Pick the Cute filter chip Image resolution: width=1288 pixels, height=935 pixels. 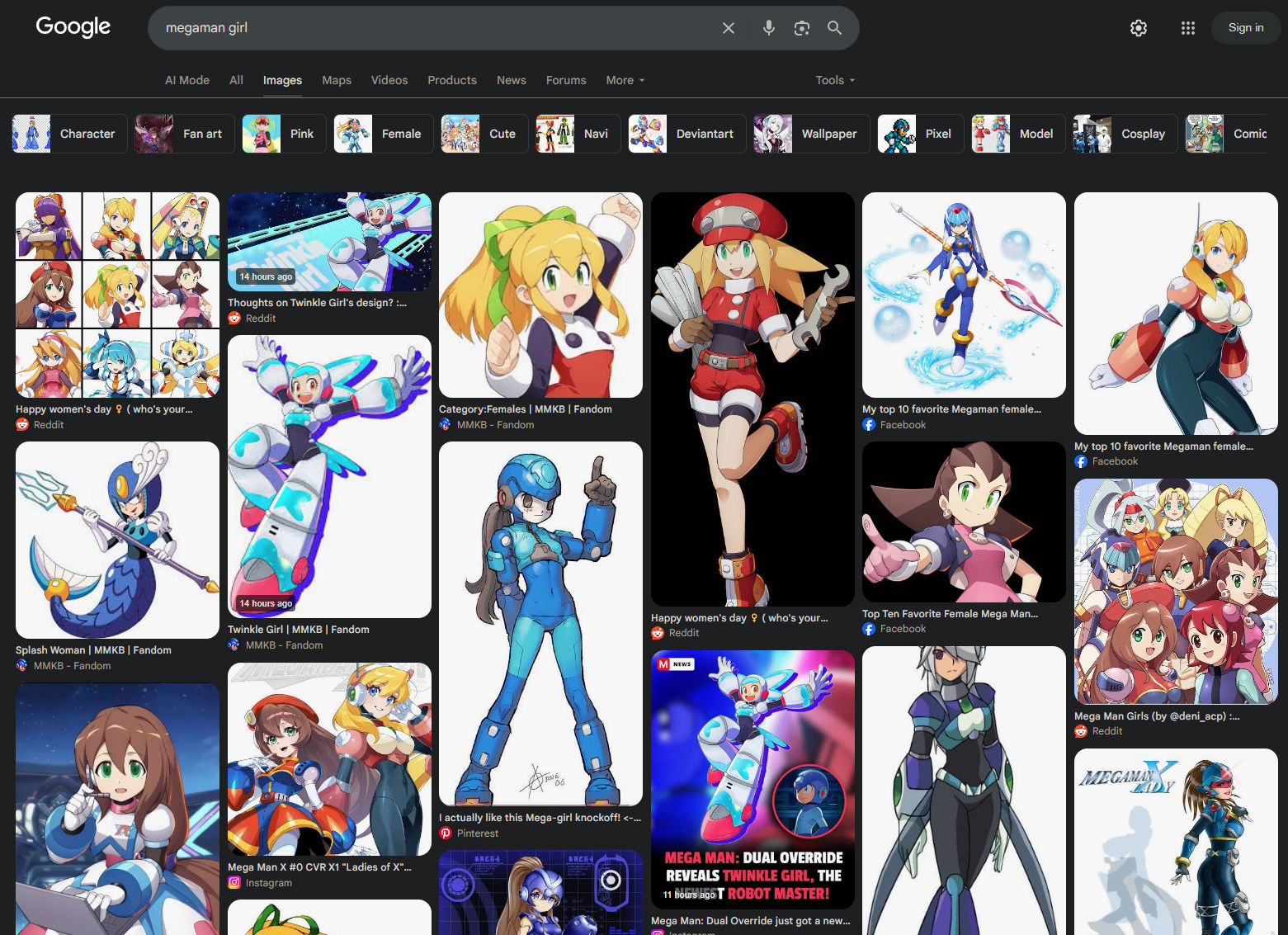click(484, 134)
